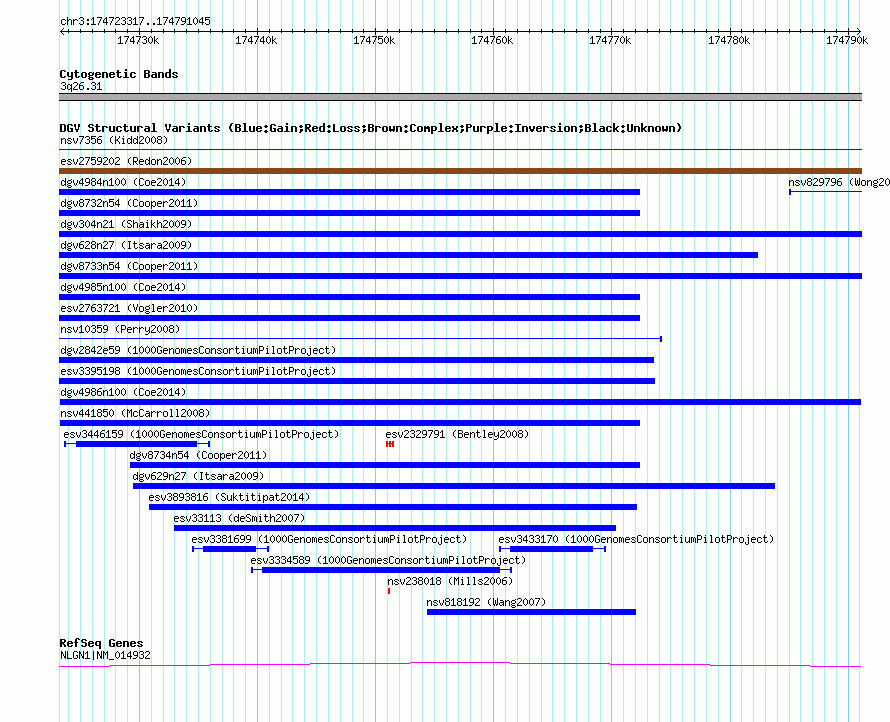Image resolution: width=890 pixels, height=722 pixels.
Task: Select the blue esv3893816 Suktitipat2014 gain bar
Action: tap(393, 507)
